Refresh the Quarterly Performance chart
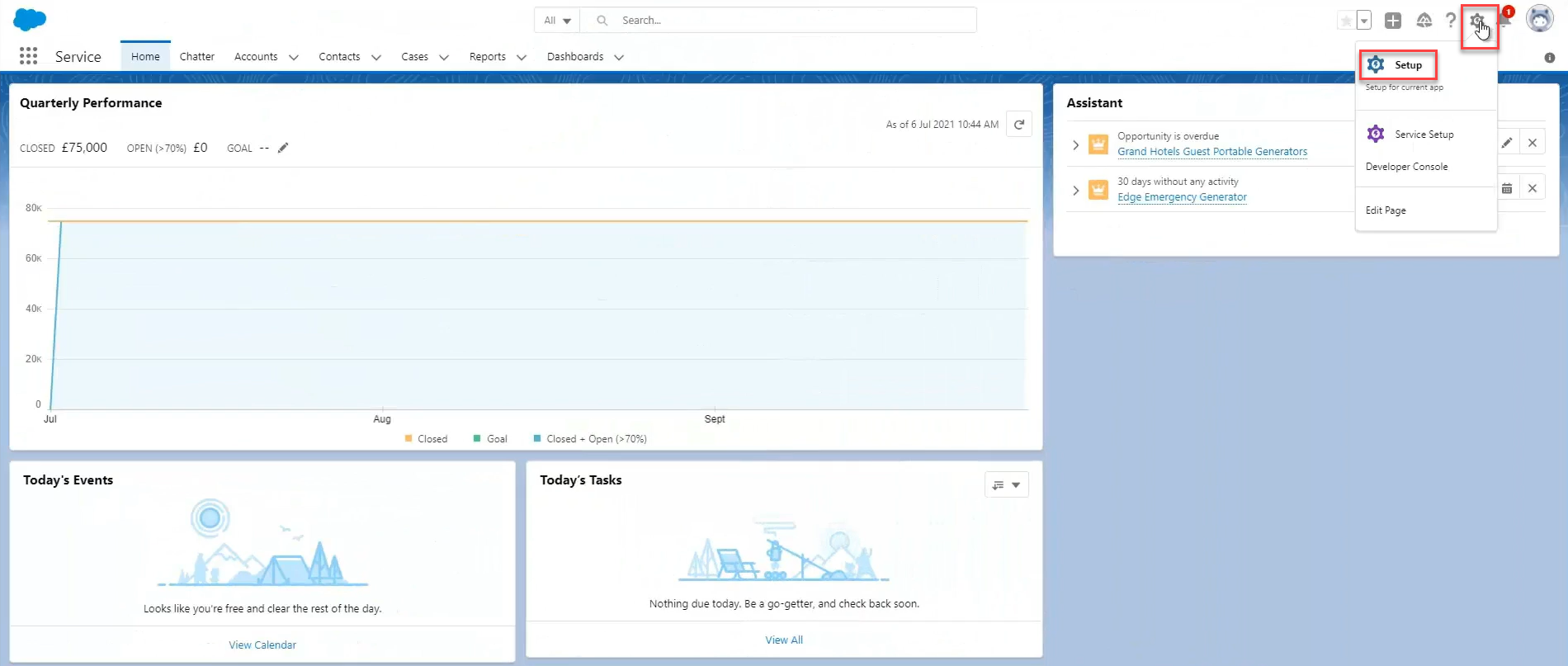 [x=1019, y=125]
